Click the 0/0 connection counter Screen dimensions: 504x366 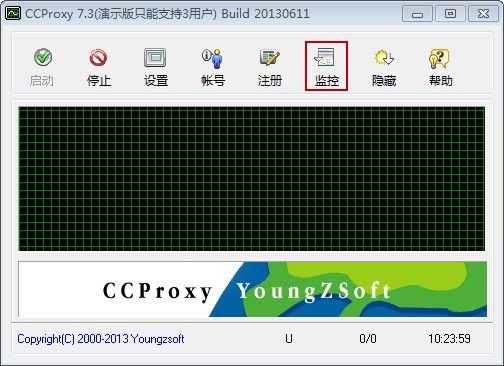pyautogui.click(x=368, y=339)
